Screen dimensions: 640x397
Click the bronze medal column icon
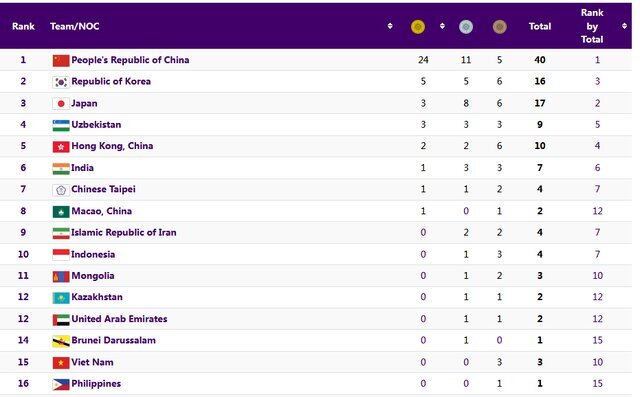click(x=500, y=27)
